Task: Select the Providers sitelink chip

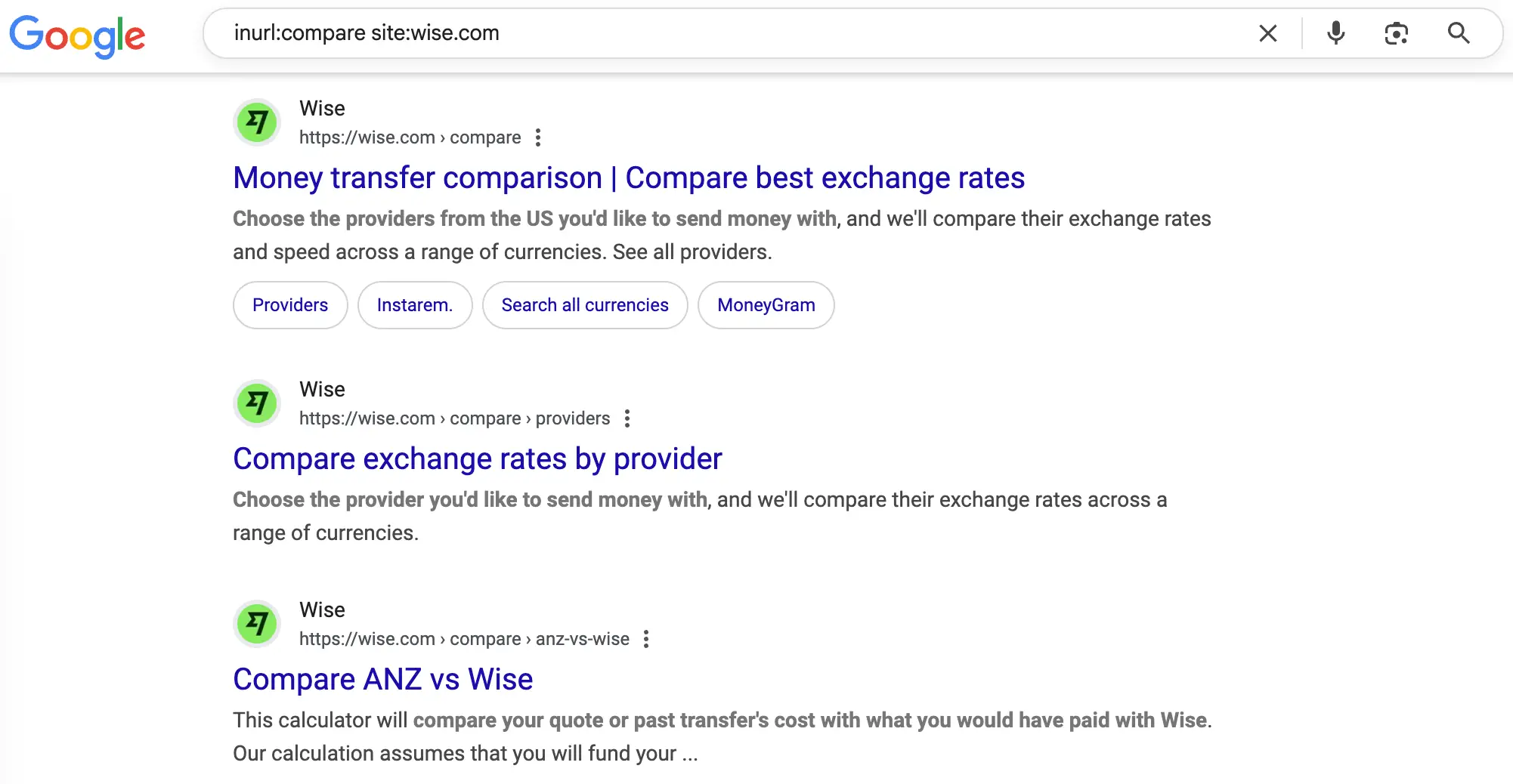Action: coord(290,305)
